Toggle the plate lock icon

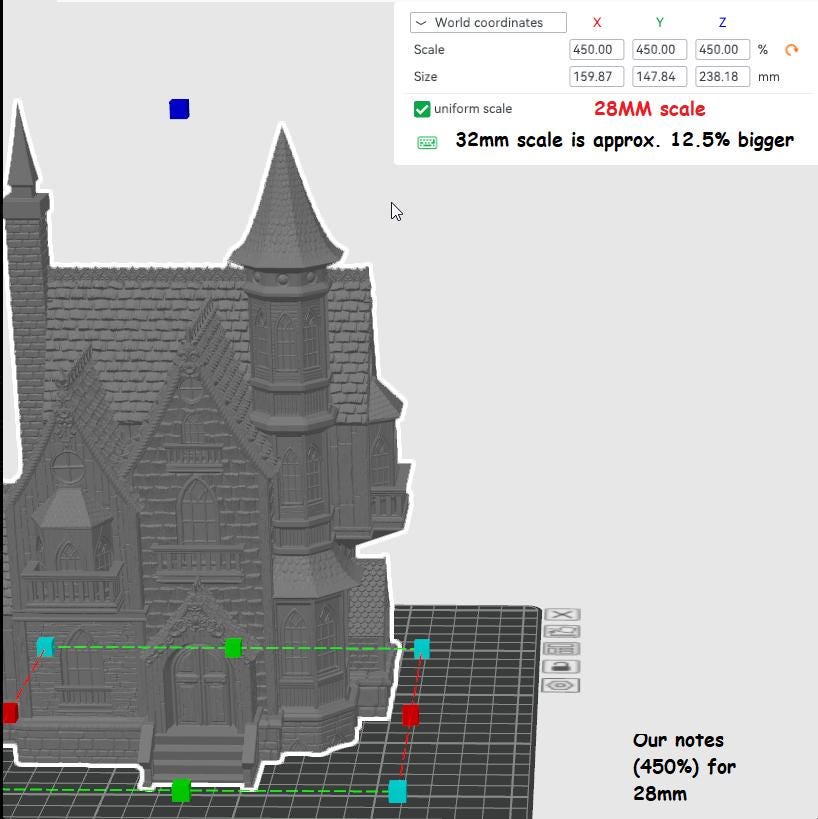coord(561,667)
